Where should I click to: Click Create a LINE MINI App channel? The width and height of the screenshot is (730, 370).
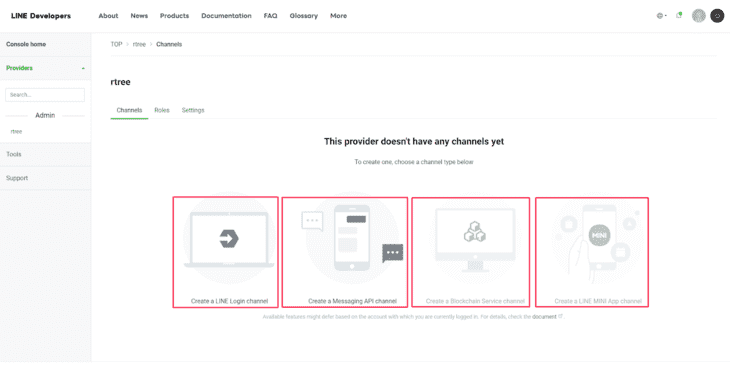[x=598, y=301]
